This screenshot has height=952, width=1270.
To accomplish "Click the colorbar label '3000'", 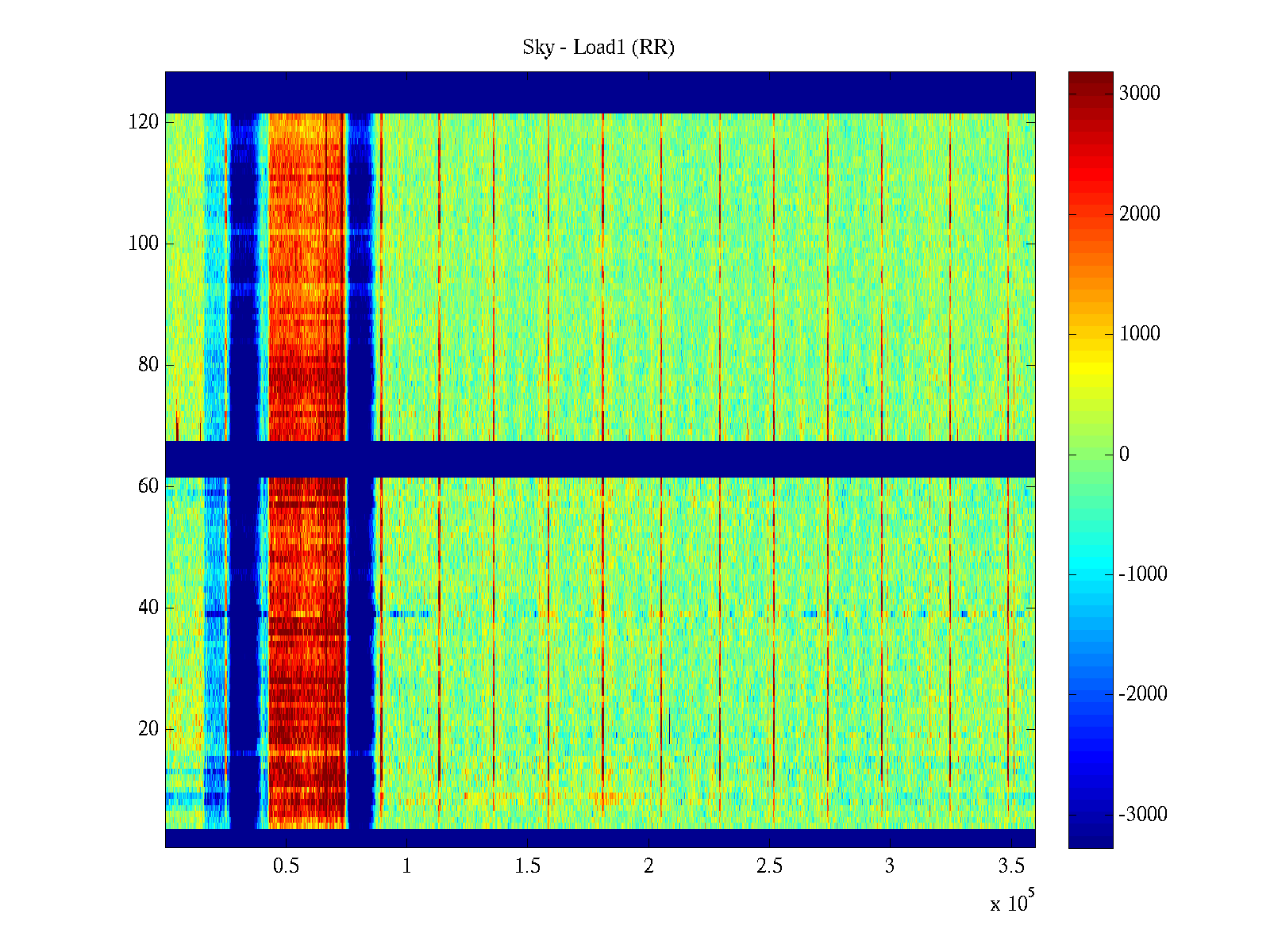I will (x=1139, y=94).
